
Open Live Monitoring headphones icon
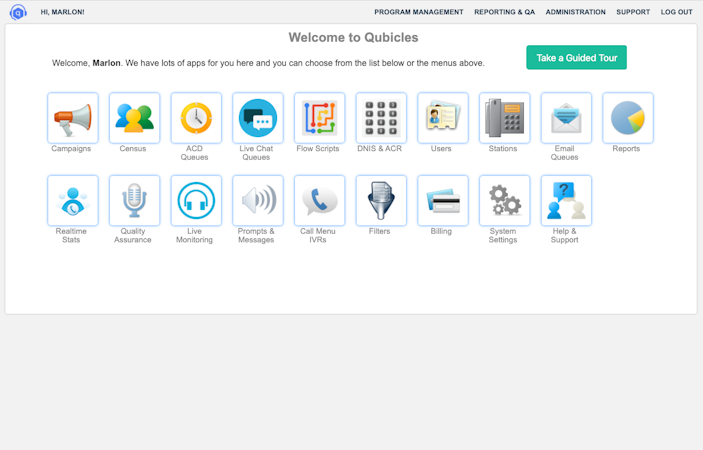pyautogui.click(x=196, y=201)
